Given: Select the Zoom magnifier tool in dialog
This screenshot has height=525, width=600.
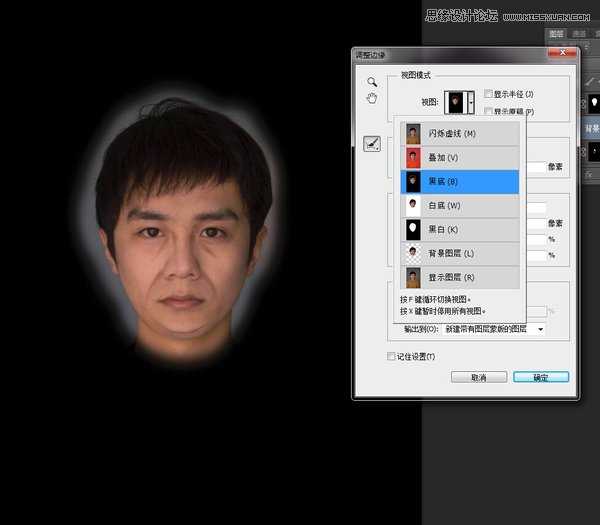Looking at the screenshot, I should [371, 81].
